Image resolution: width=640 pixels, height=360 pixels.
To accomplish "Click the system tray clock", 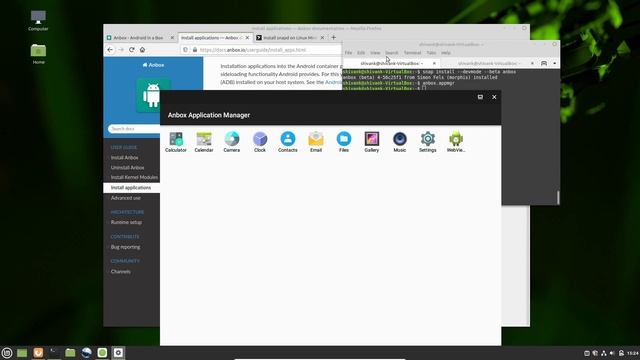I will tap(633, 353).
